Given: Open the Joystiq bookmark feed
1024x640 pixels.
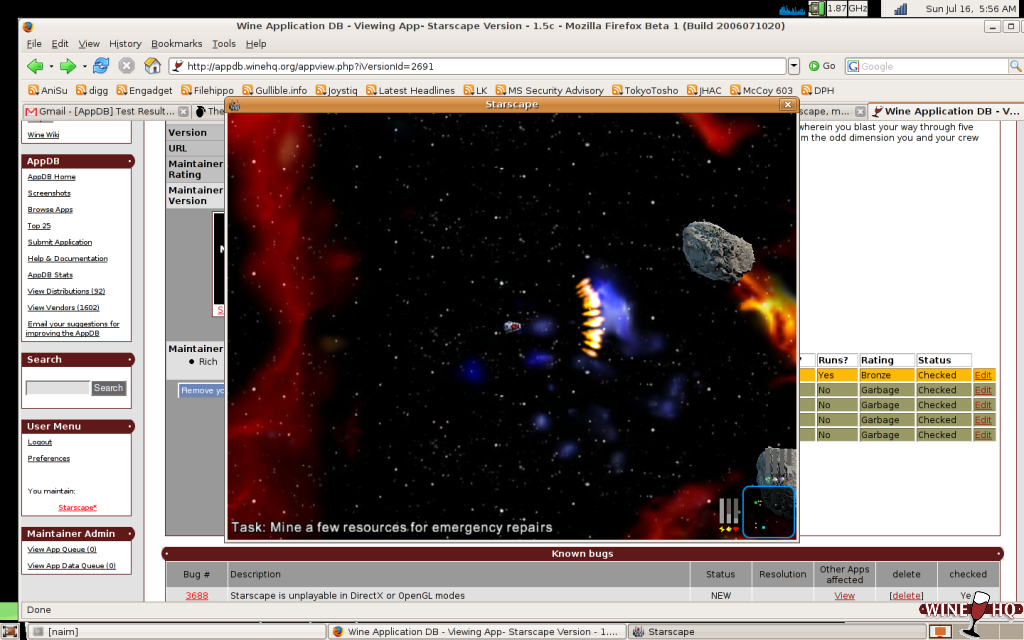Looking at the screenshot, I should point(336,91).
